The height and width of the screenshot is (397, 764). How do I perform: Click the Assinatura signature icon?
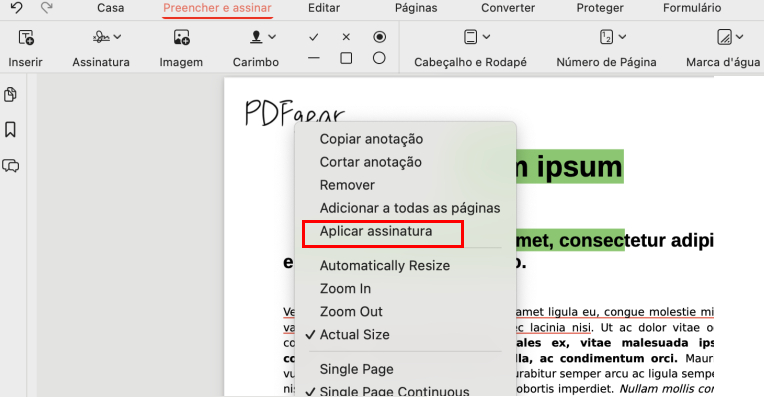click(x=101, y=37)
